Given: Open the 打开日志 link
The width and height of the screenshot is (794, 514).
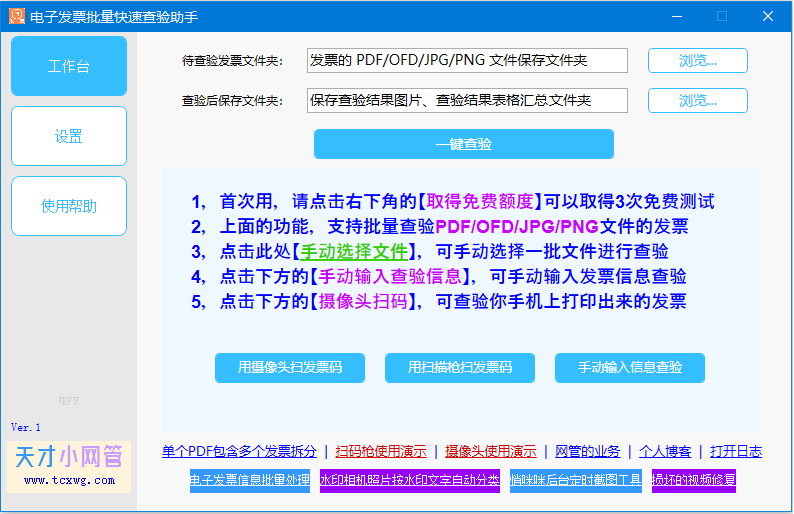Looking at the screenshot, I should (736, 451).
